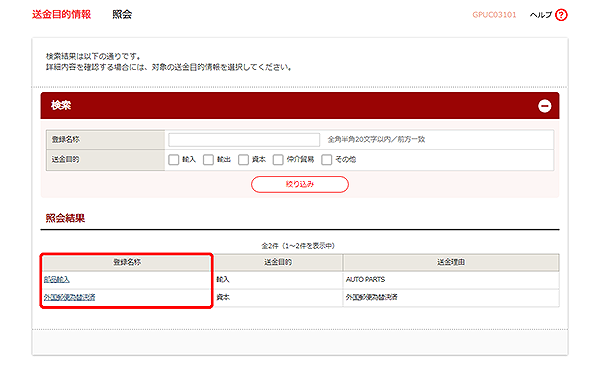
Task: Click the GPUC03101 screen ID text
Action: pos(494,15)
